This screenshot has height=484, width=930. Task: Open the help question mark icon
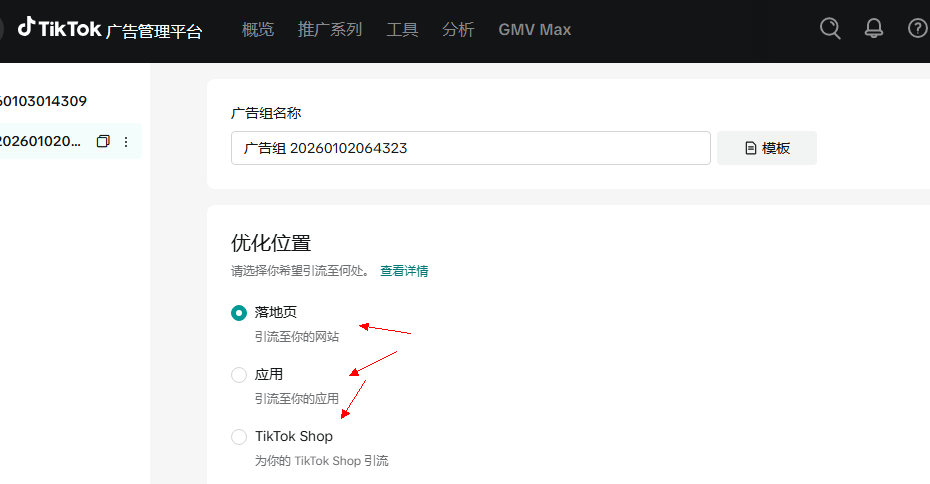[917, 28]
